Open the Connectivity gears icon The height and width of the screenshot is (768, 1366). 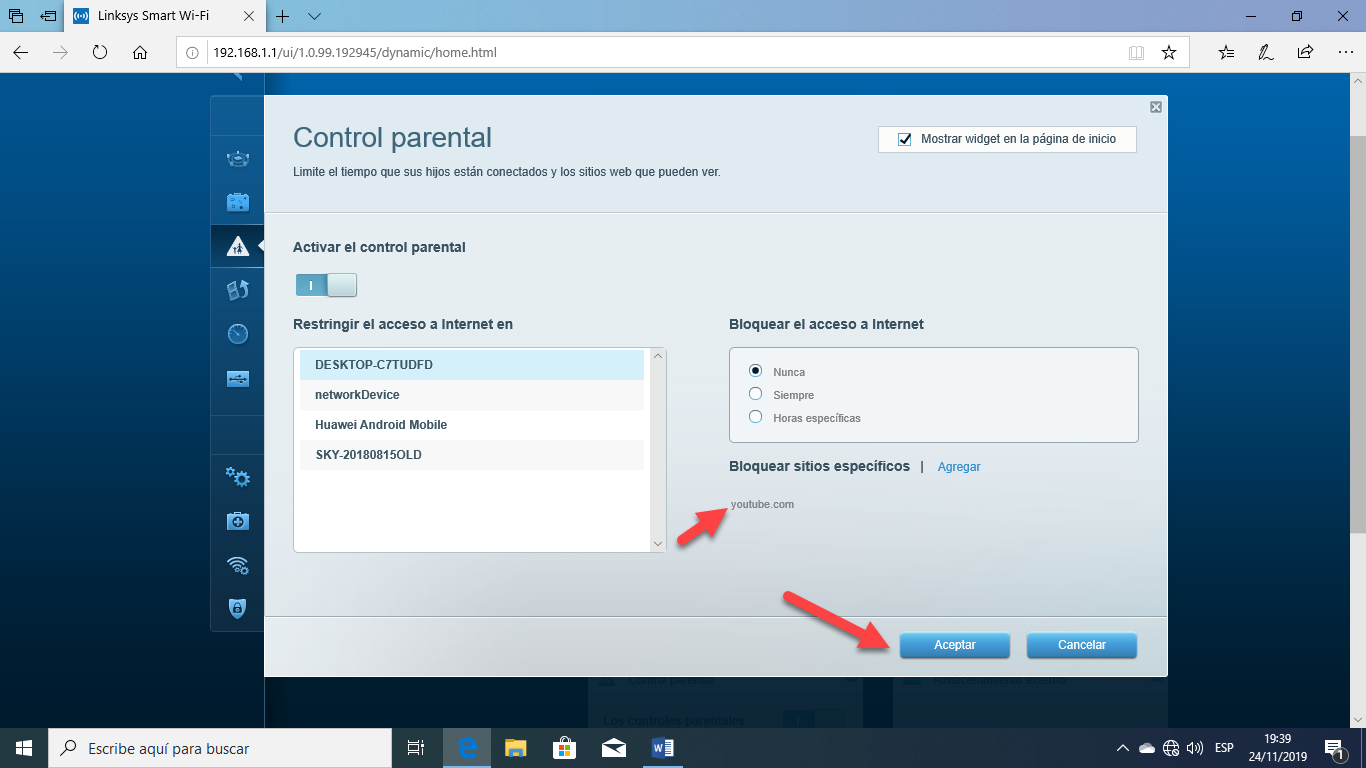(x=237, y=477)
